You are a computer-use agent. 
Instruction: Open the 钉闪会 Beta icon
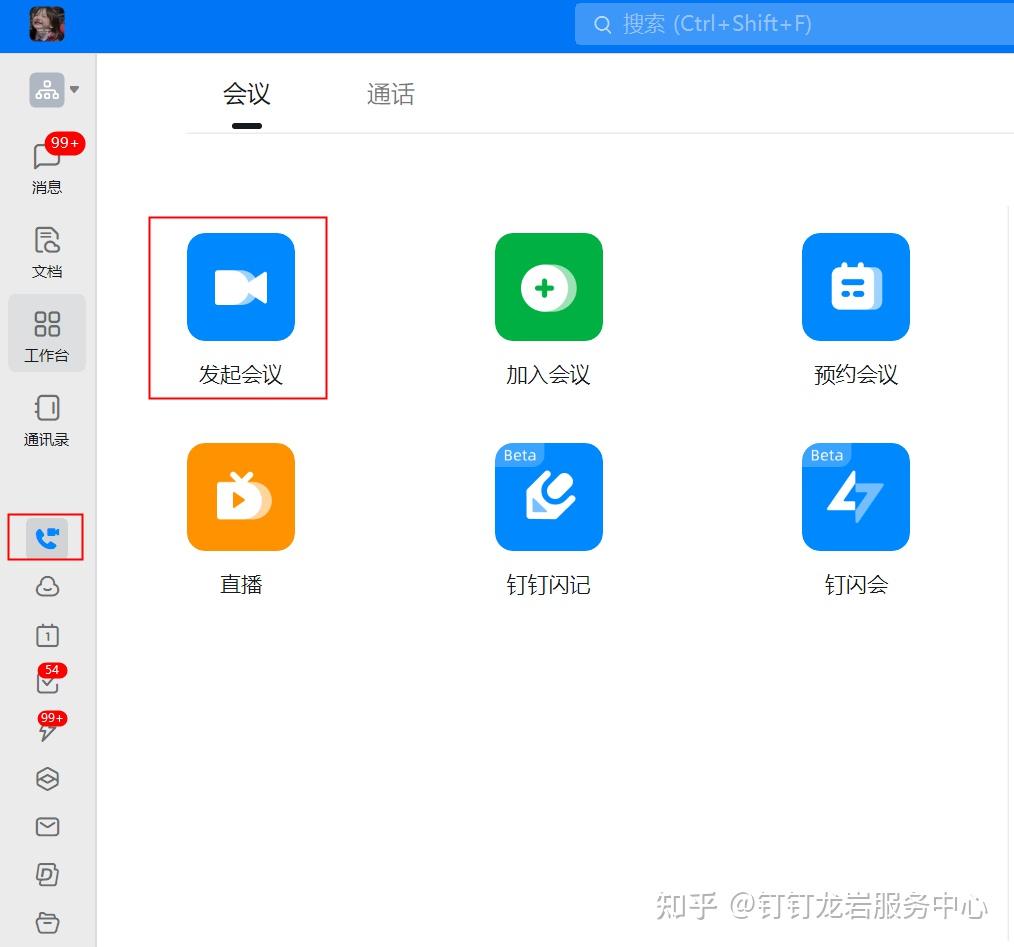click(x=856, y=497)
